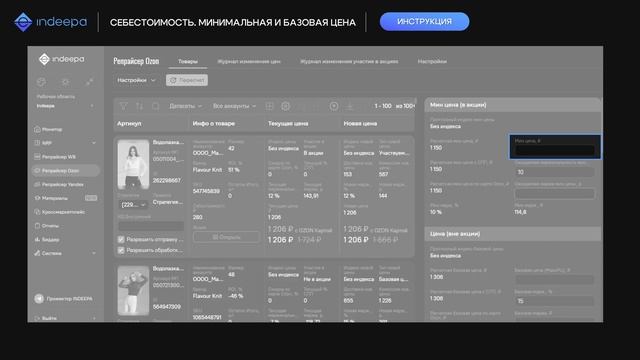Image resolution: width=640 pixels, height=360 pixels.
Task: Click the second product's photo thumbnail
Action: coord(133,291)
